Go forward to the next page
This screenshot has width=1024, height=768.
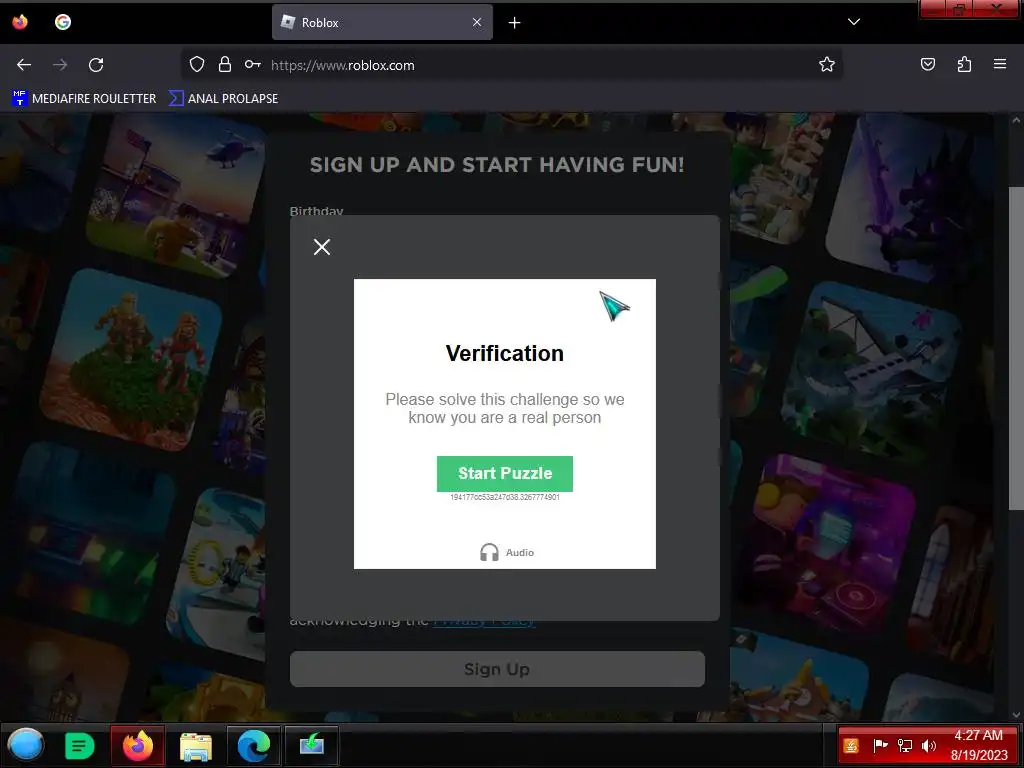point(60,65)
